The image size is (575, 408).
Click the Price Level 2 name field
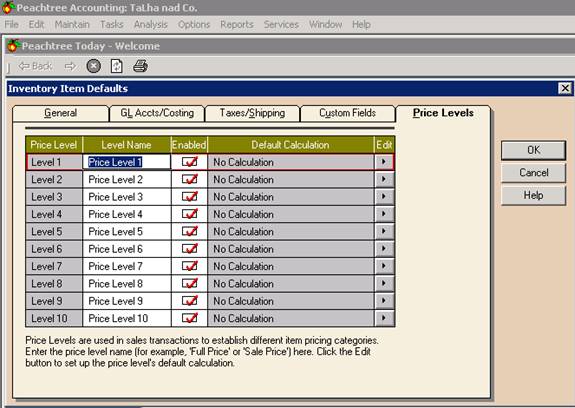(x=127, y=179)
